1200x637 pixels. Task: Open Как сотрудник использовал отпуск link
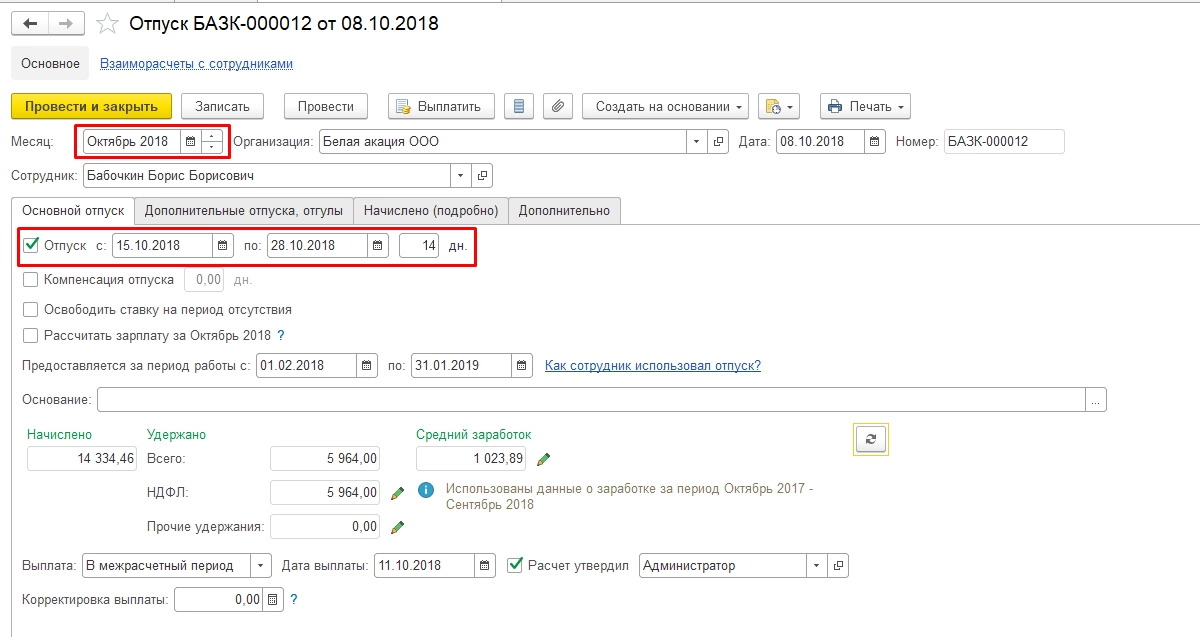(652, 366)
